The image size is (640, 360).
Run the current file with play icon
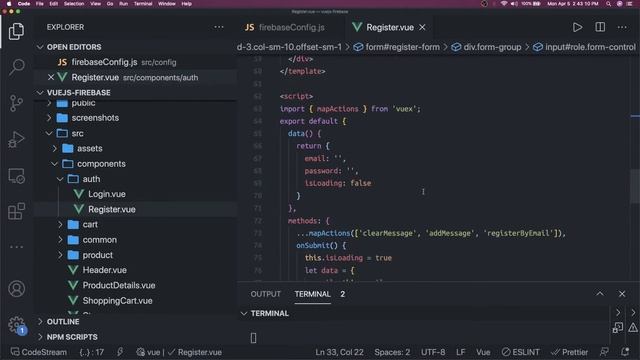577,27
